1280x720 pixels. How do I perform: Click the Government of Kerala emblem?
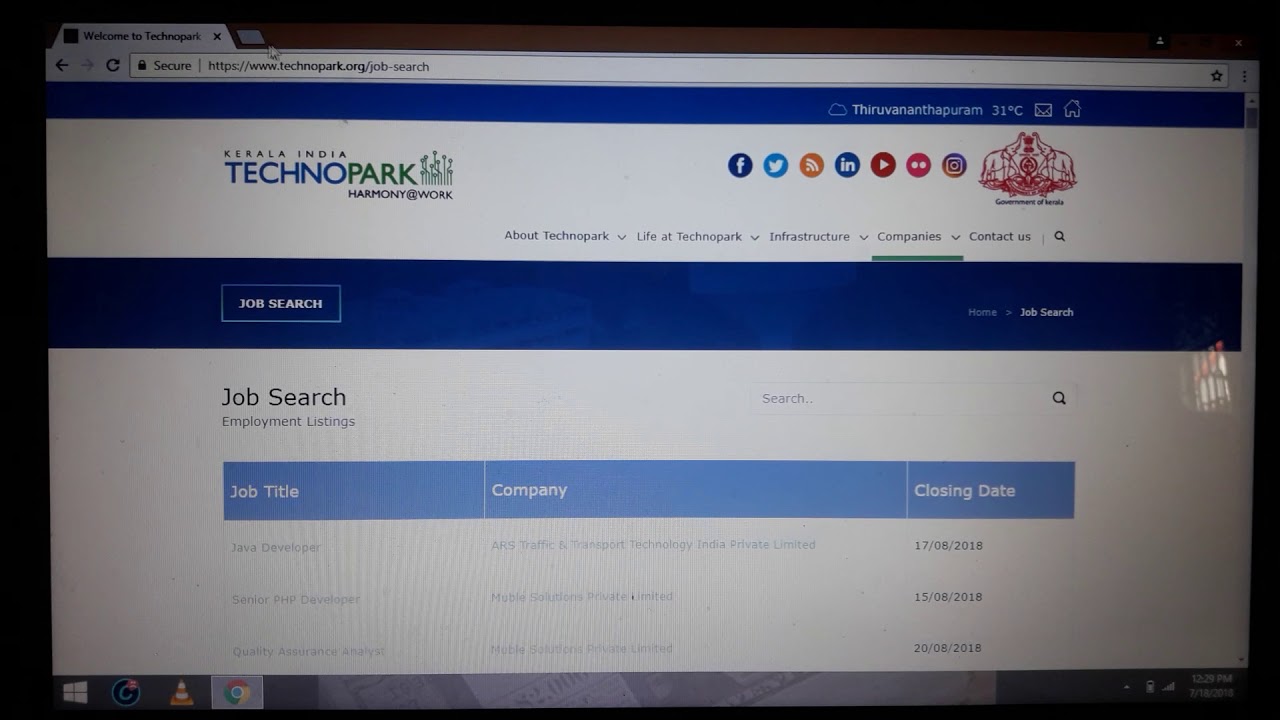[x=1028, y=168]
